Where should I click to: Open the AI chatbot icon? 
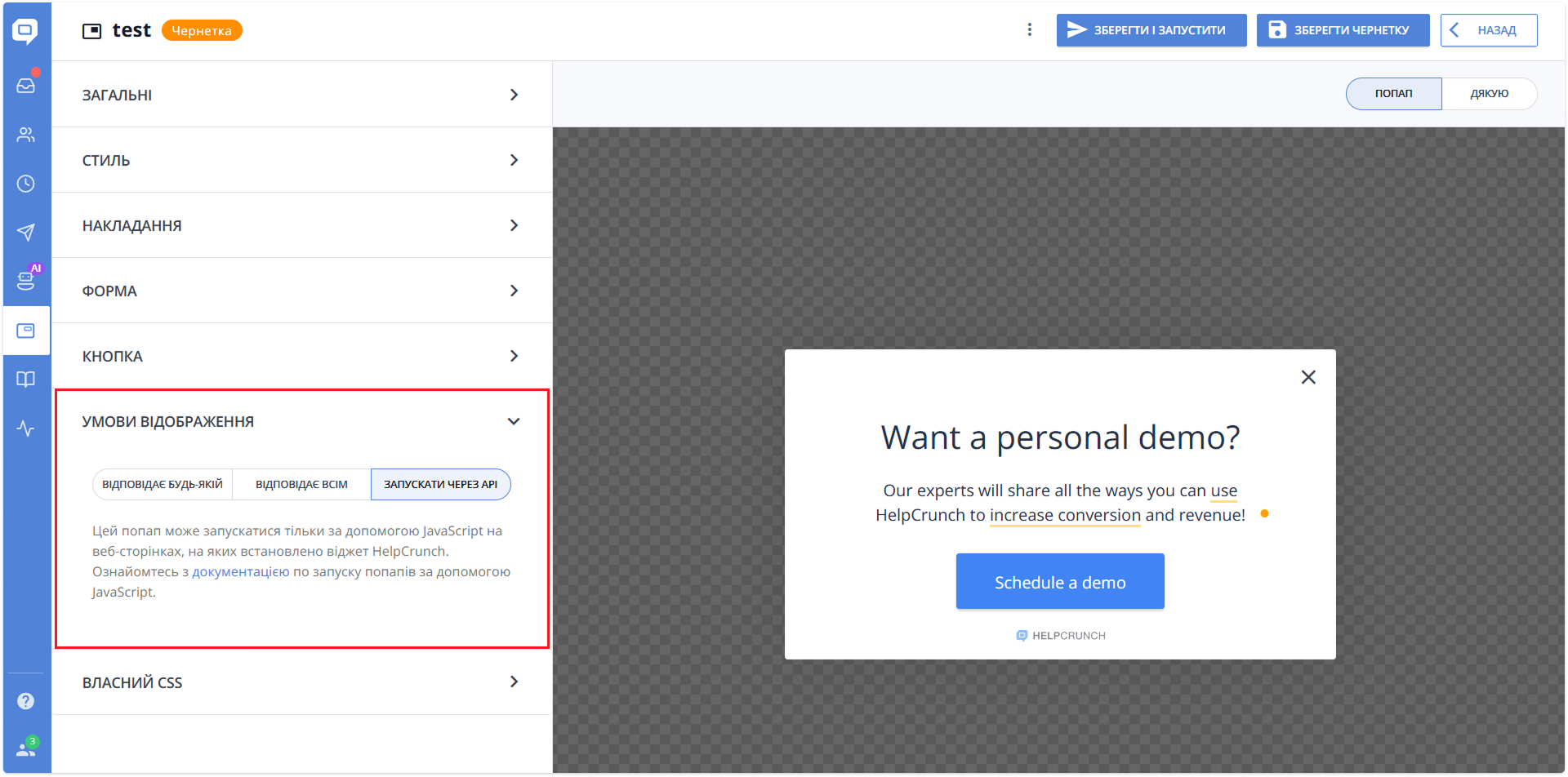tap(26, 281)
